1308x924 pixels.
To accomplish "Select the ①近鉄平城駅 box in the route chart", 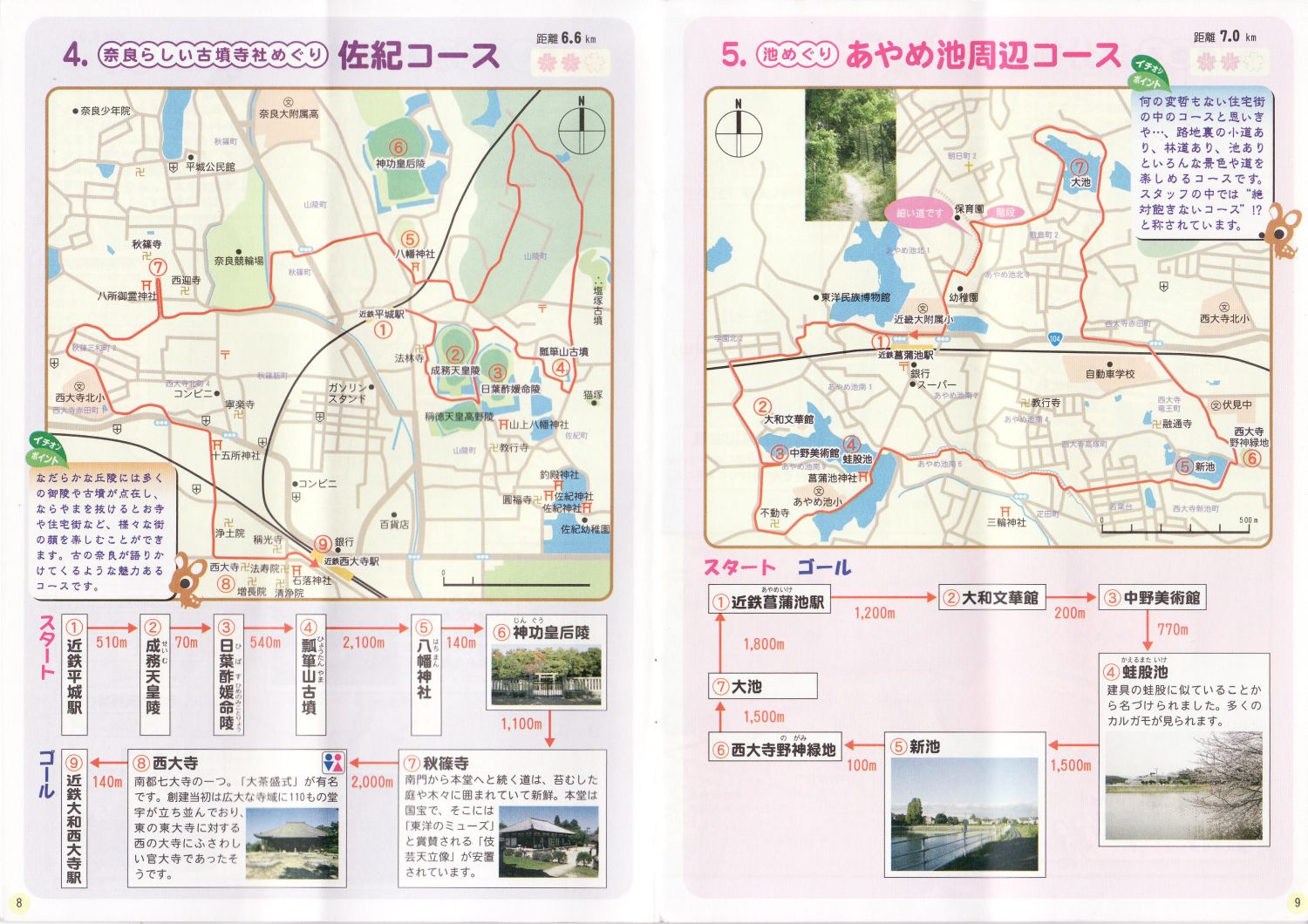I will coord(74,676).
